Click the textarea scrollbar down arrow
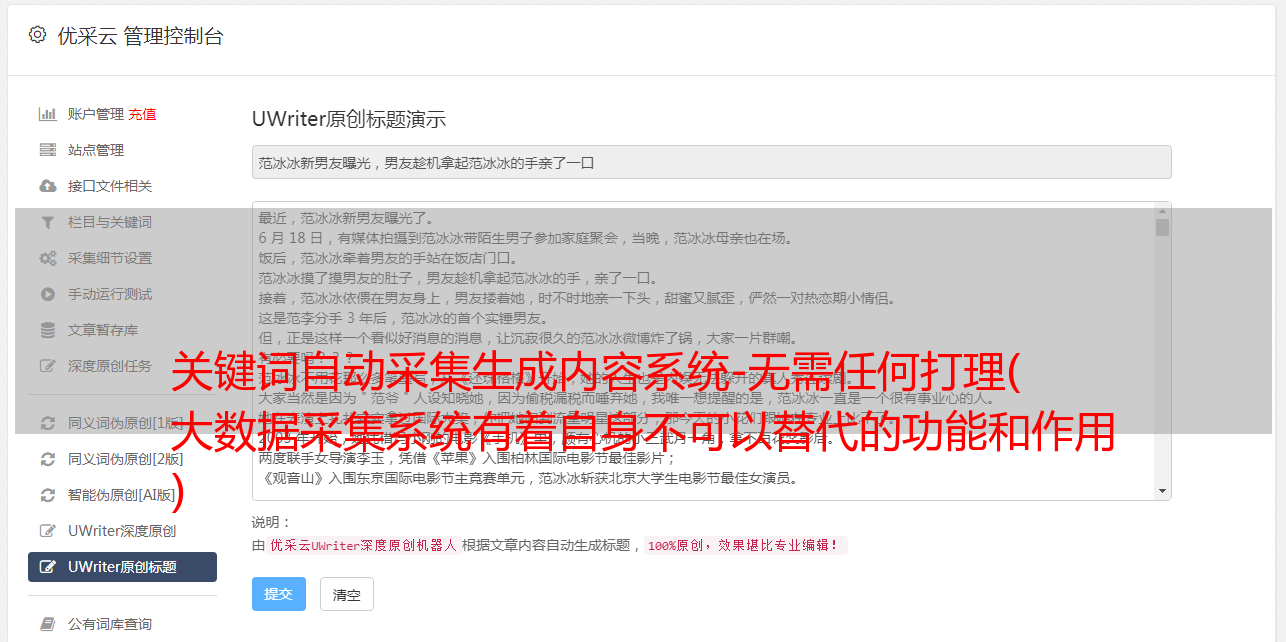The image size is (1286, 642). [x=1162, y=491]
